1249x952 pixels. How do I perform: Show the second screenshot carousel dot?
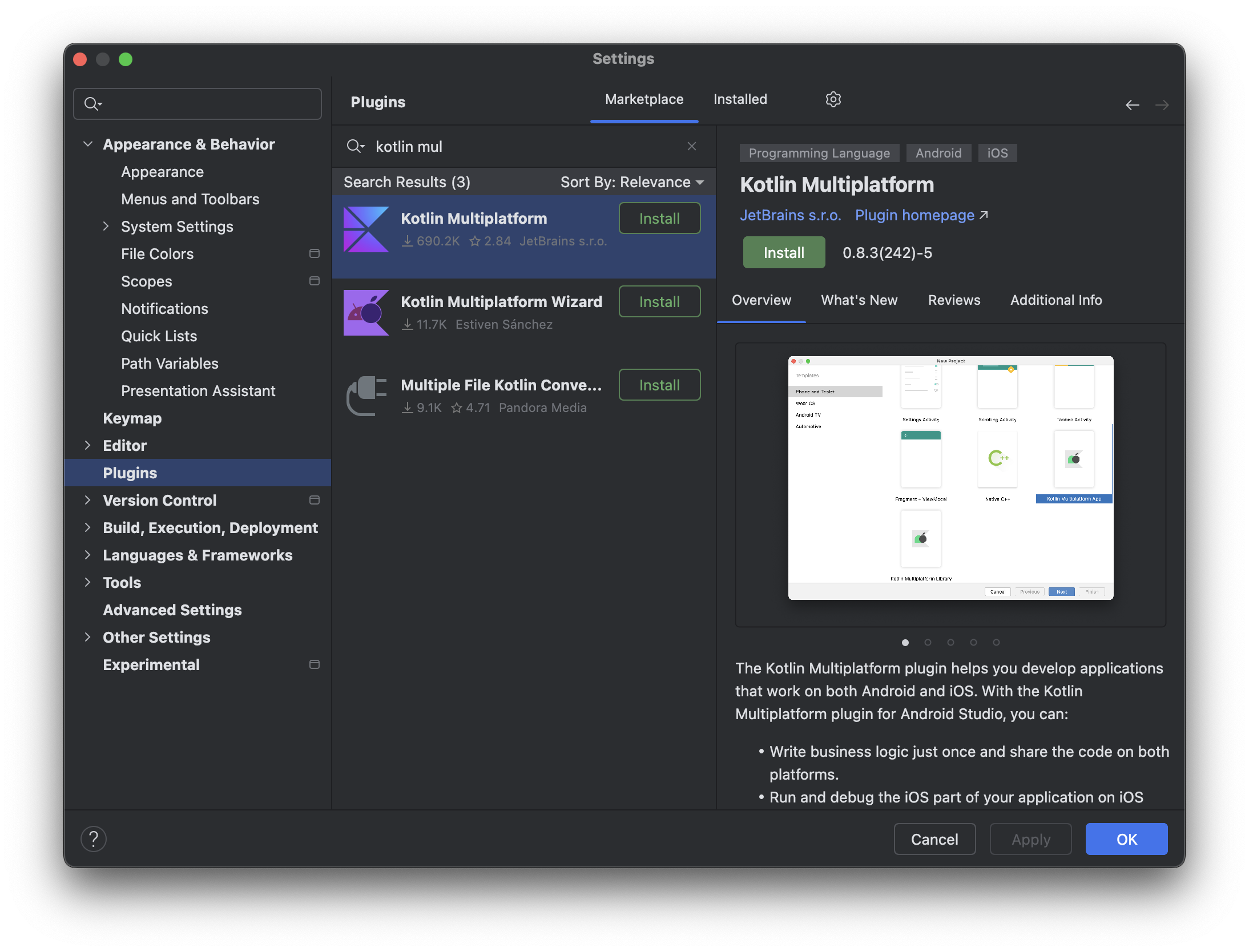click(x=928, y=643)
